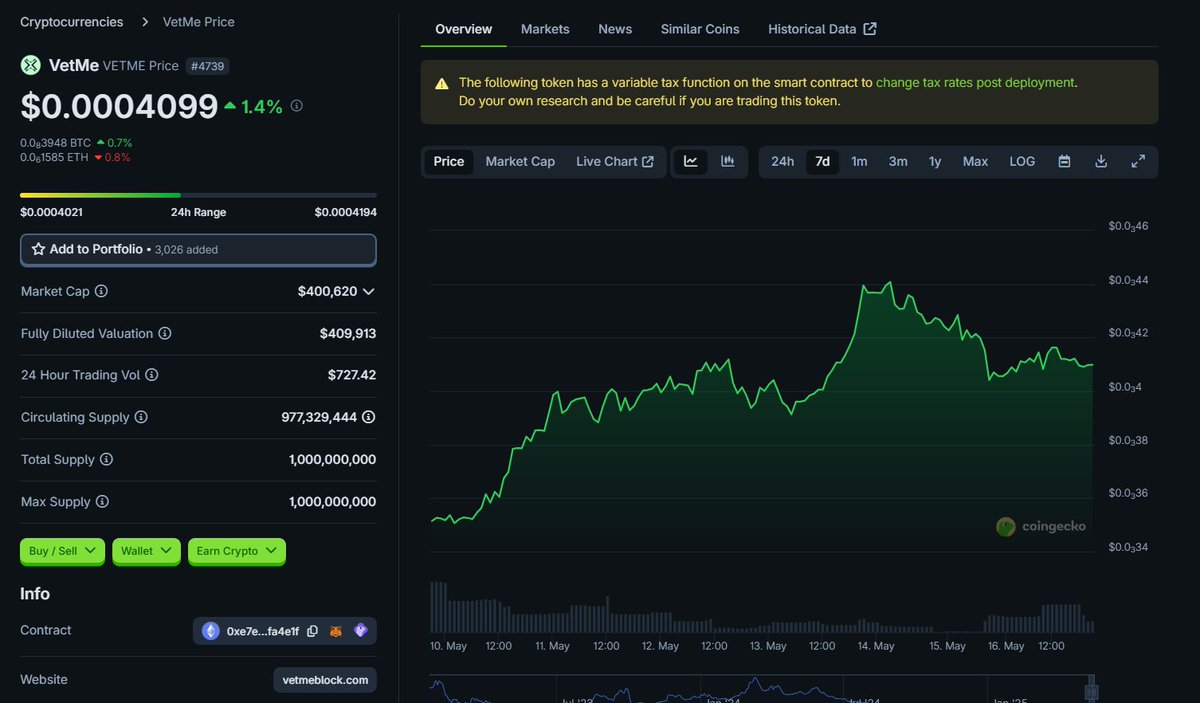
Task: Switch to the News tab
Action: [615, 29]
